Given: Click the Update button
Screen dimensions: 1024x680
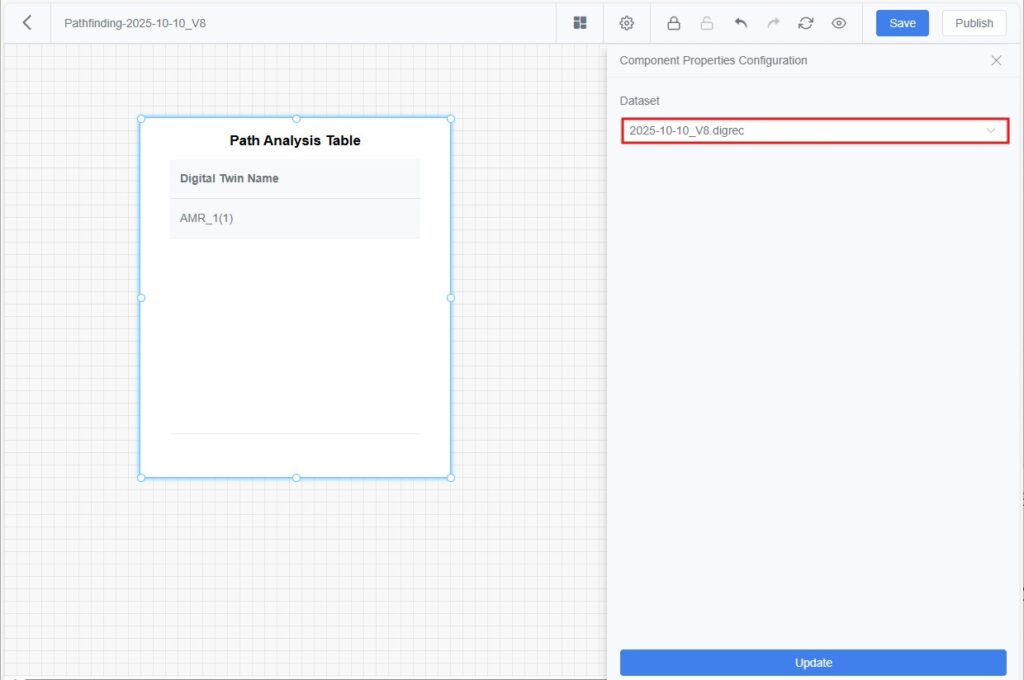Looking at the screenshot, I should tap(813, 662).
